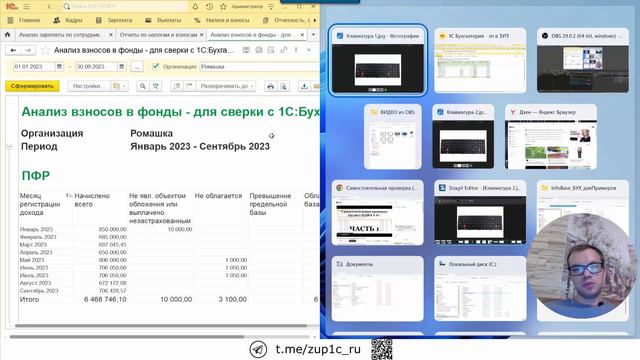
Task: Select the Клавиатура 1.jpg Фотографии window thumbnail
Action: [378, 60]
